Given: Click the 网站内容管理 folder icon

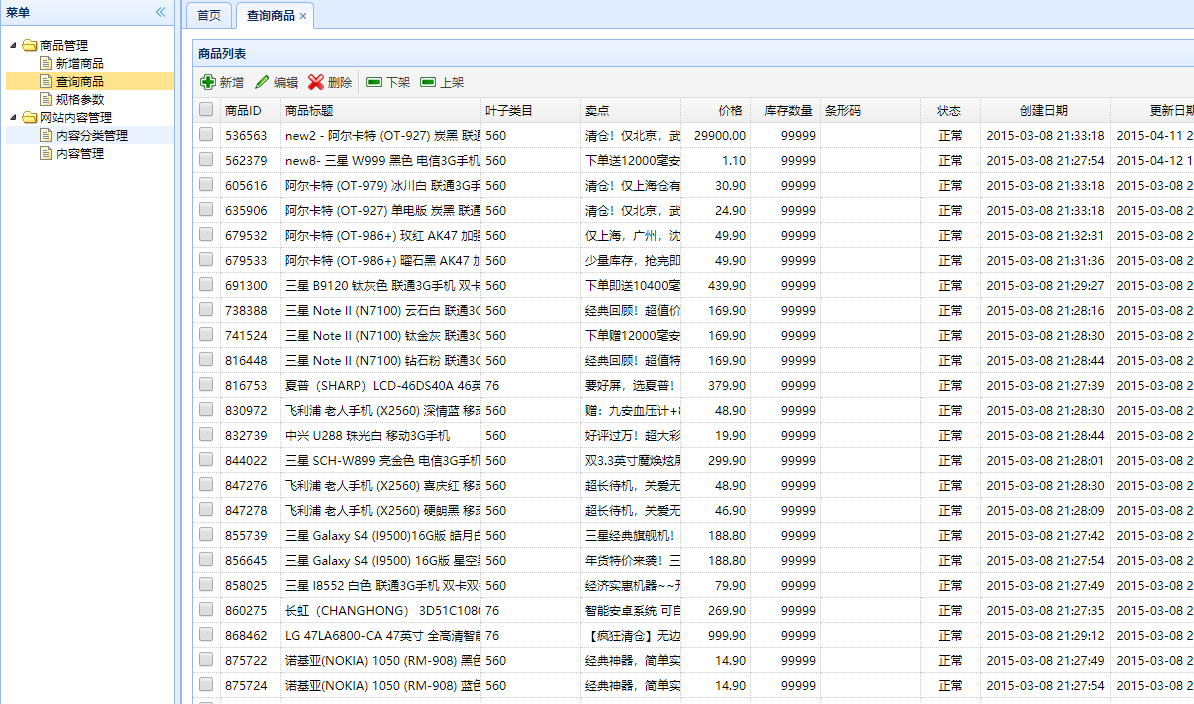Looking at the screenshot, I should point(29,118).
